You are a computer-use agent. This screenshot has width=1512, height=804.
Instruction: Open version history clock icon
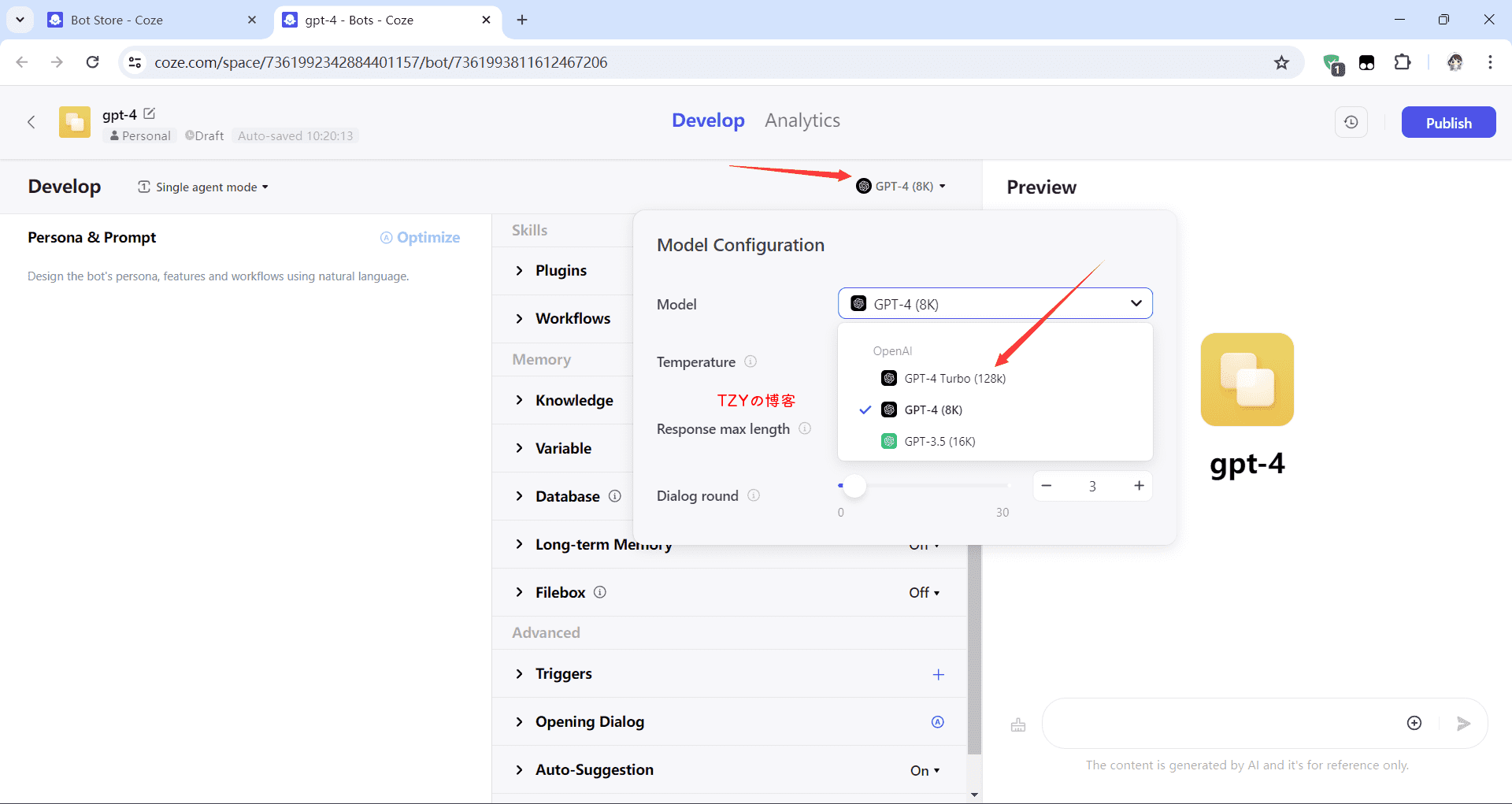coord(1351,123)
